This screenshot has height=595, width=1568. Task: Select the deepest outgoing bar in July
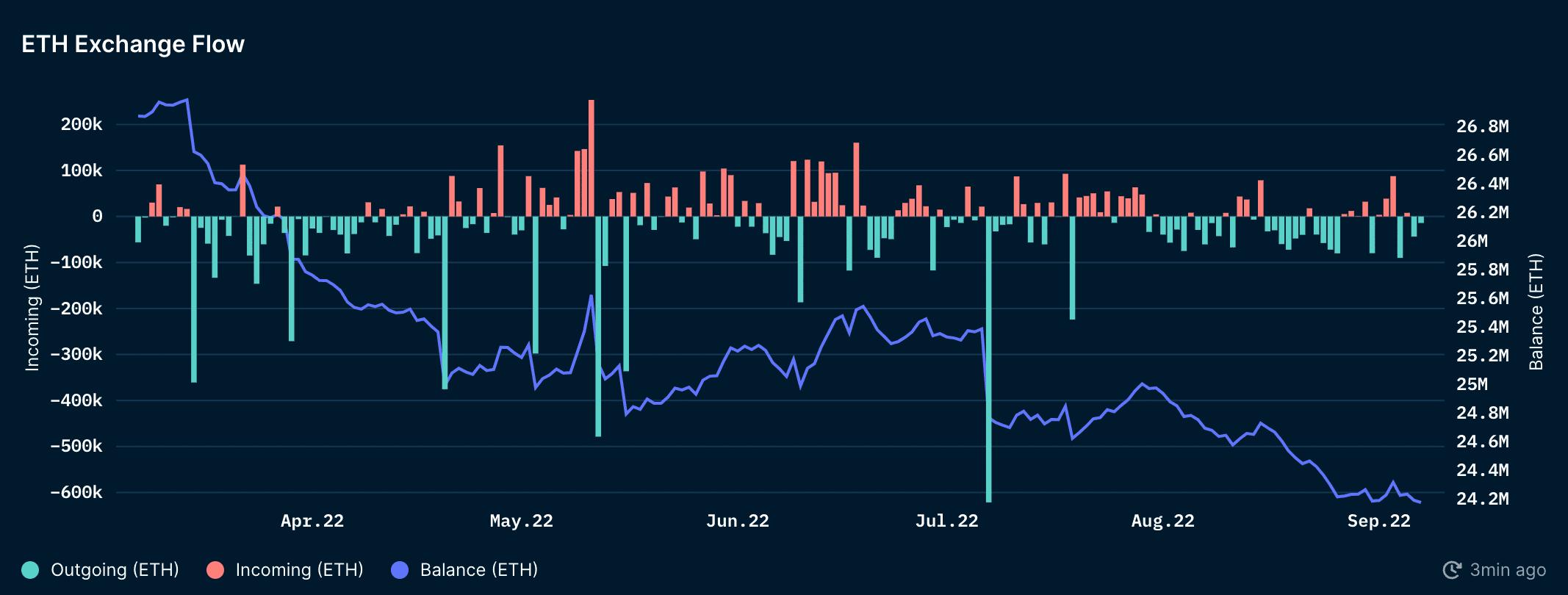pos(988,360)
